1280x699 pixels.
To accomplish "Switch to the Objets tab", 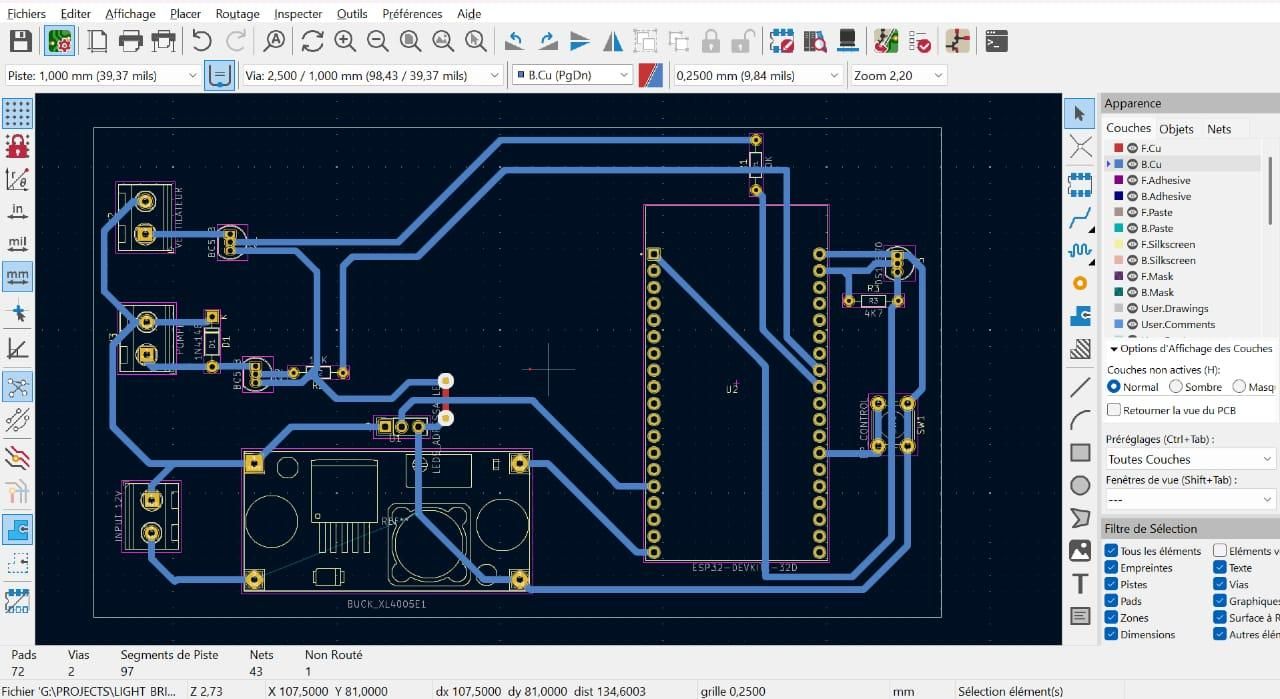I will coord(1176,128).
